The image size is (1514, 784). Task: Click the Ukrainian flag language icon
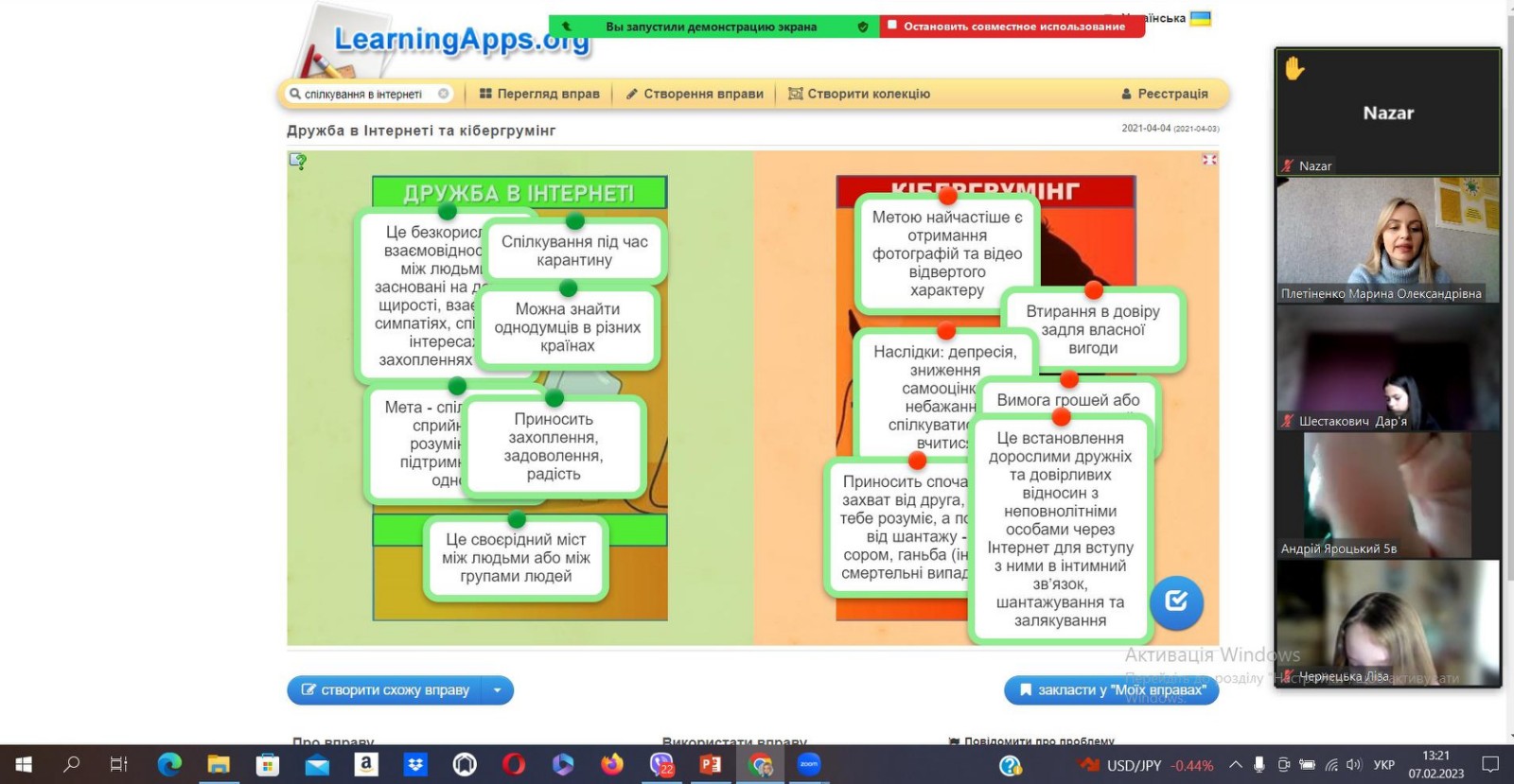(x=1200, y=18)
